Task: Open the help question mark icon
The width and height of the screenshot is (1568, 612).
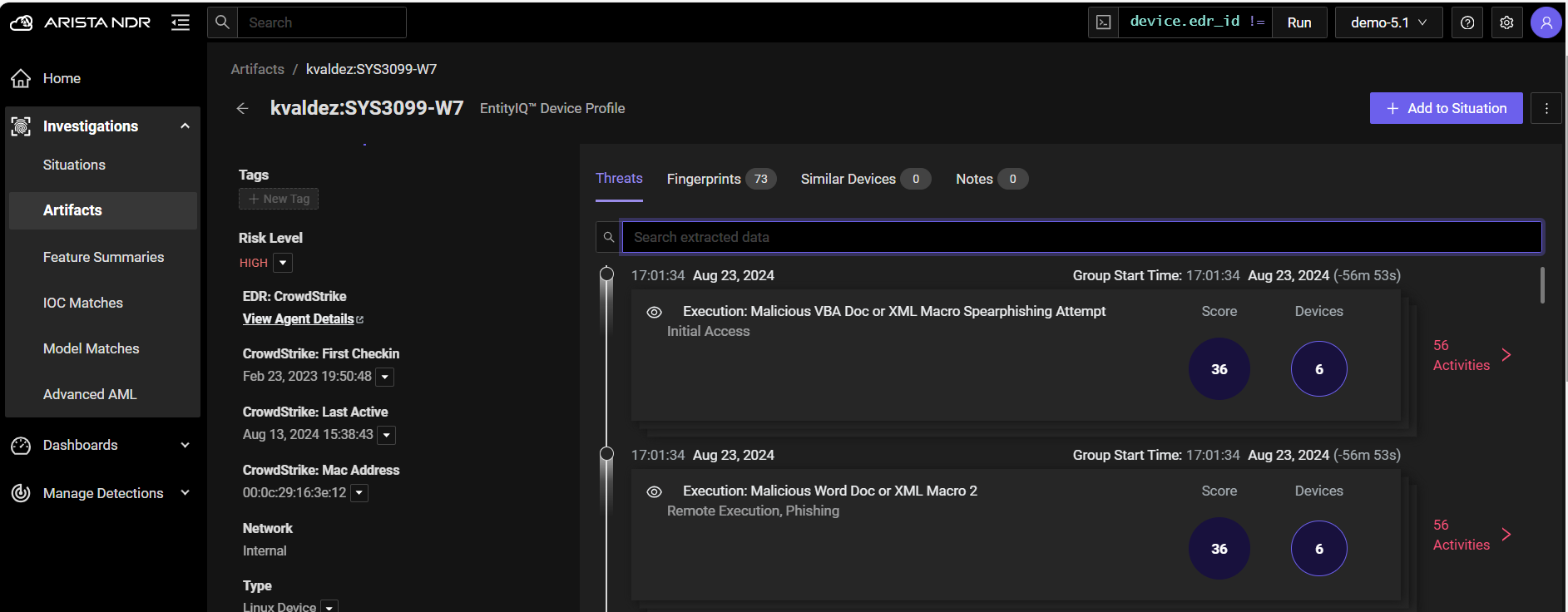Action: [1467, 22]
